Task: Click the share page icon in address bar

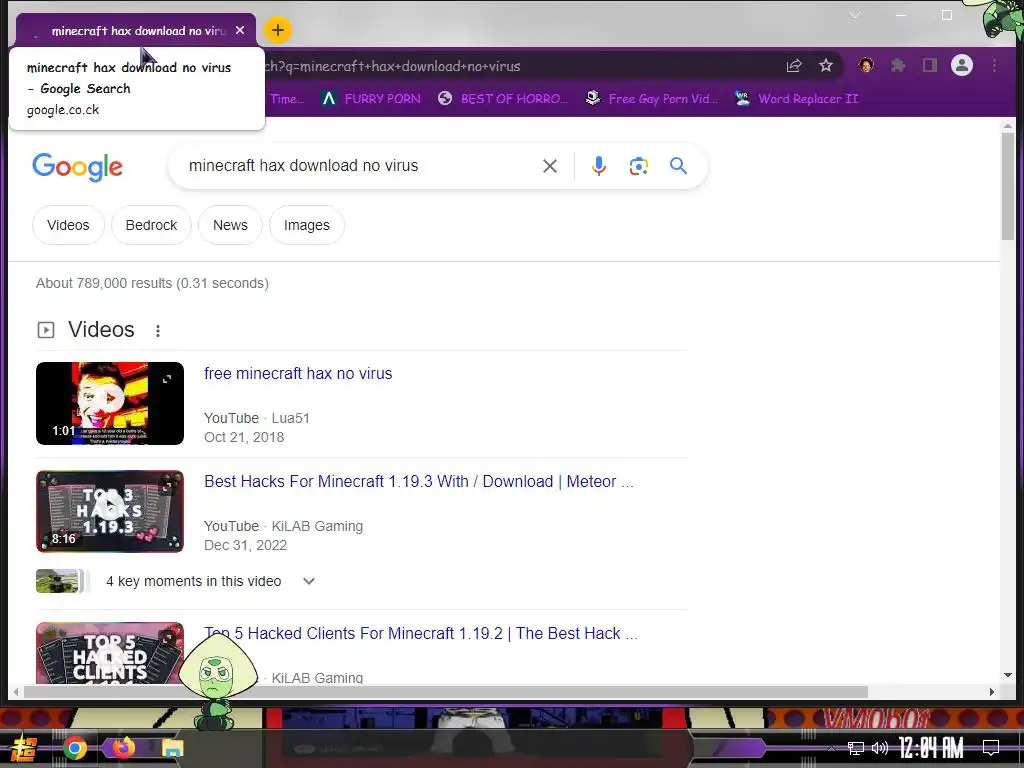Action: pyautogui.click(x=793, y=65)
